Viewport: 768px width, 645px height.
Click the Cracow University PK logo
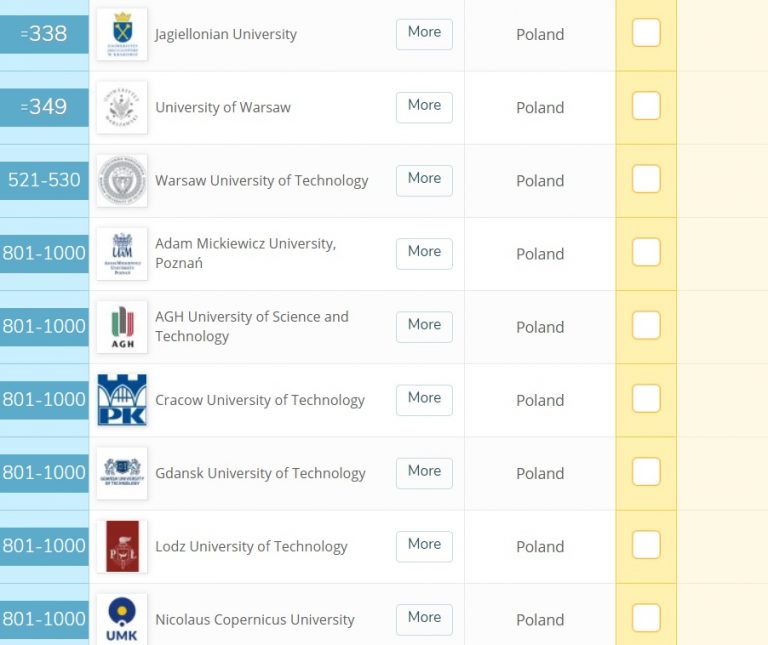(x=122, y=400)
